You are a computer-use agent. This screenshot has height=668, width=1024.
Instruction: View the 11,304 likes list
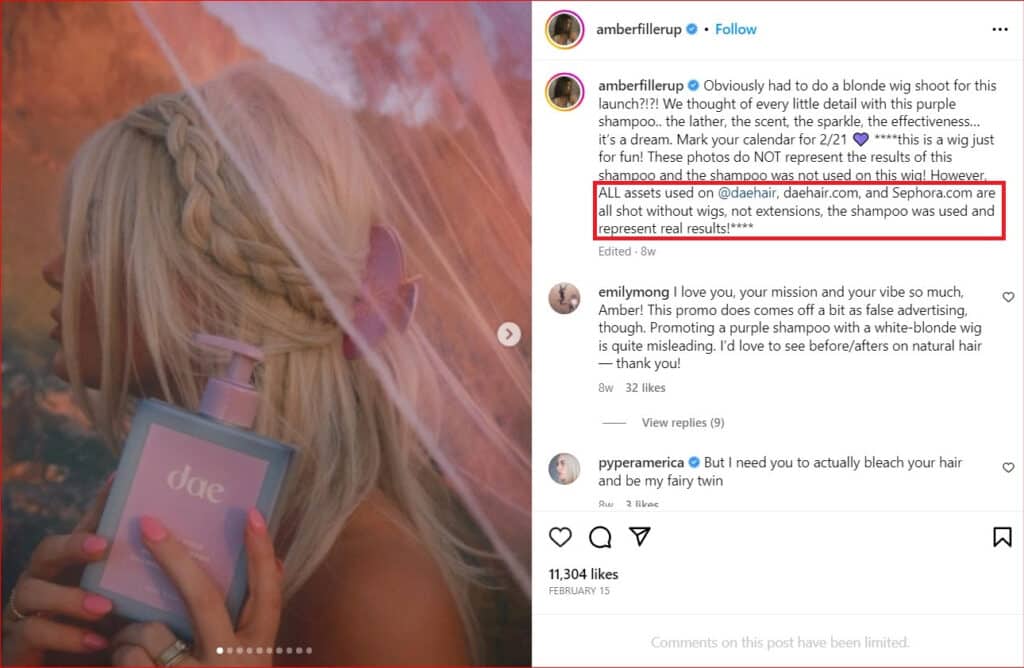(583, 574)
